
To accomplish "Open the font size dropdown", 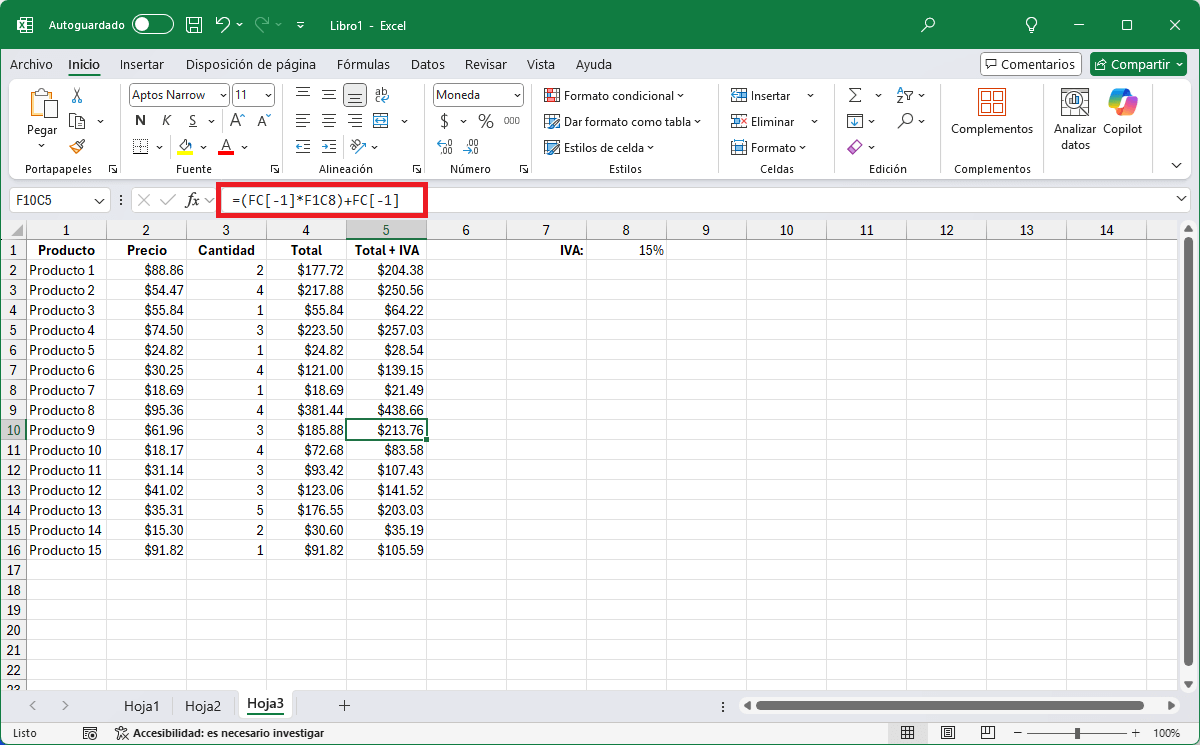I will coord(267,95).
